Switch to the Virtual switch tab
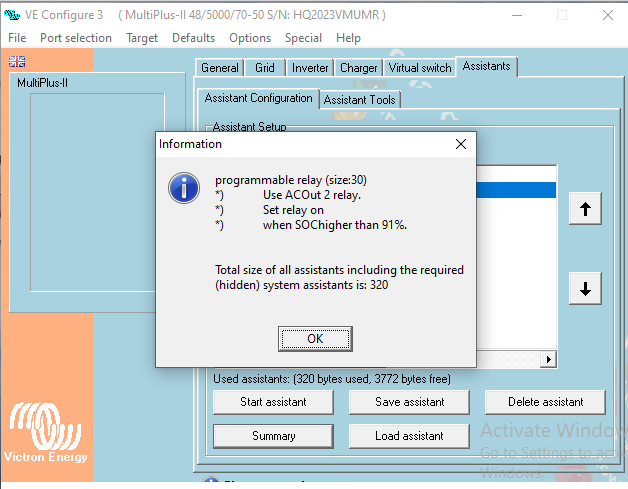Viewport: 628px width, 489px height. pos(420,68)
